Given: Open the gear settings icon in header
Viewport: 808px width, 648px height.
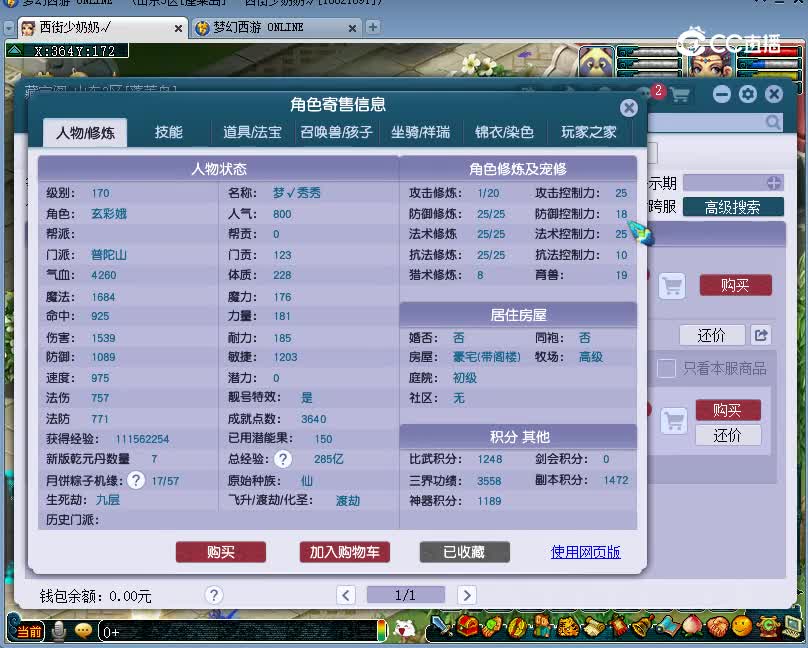Looking at the screenshot, I should tap(748, 94).
